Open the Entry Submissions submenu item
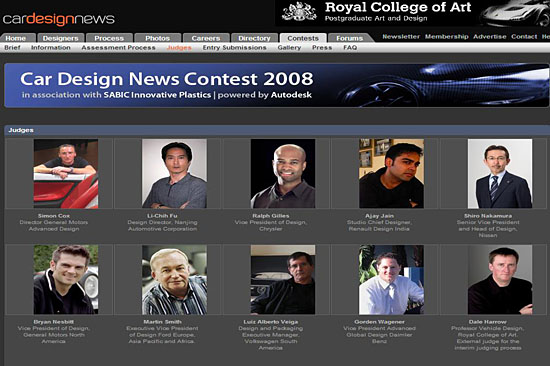This screenshot has width=550, height=366. pyautogui.click(x=234, y=47)
